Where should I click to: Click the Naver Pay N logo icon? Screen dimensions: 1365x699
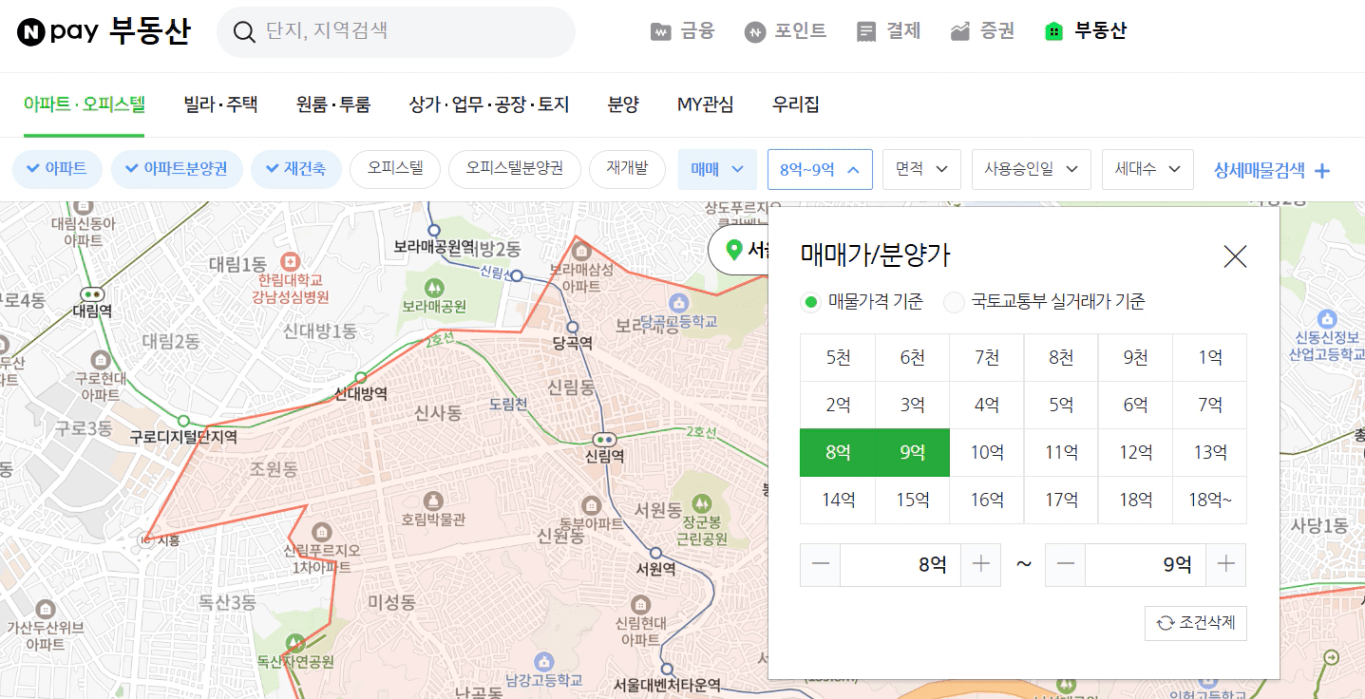[31, 32]
